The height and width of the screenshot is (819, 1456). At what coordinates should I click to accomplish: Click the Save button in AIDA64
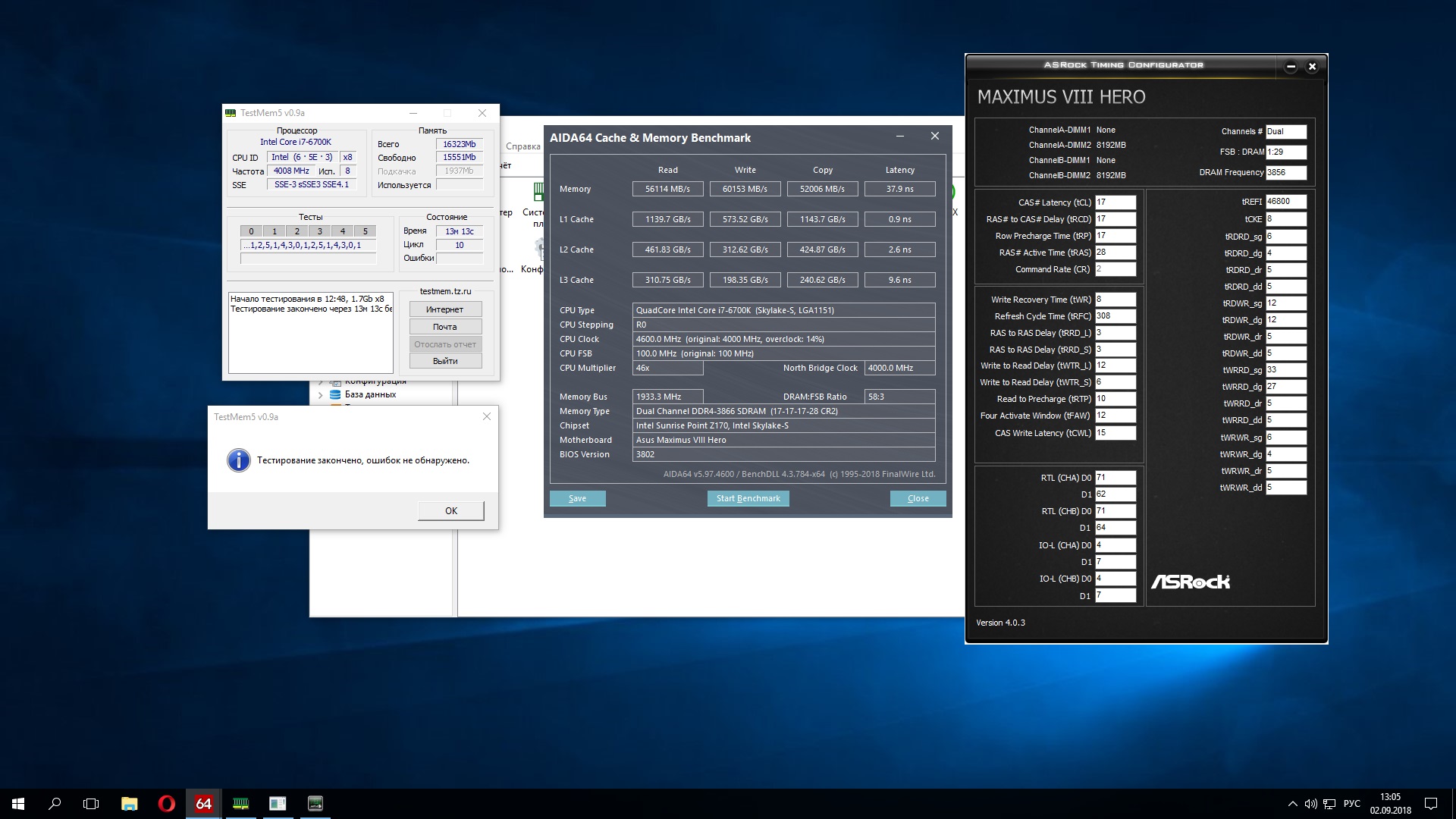[577, 498]
